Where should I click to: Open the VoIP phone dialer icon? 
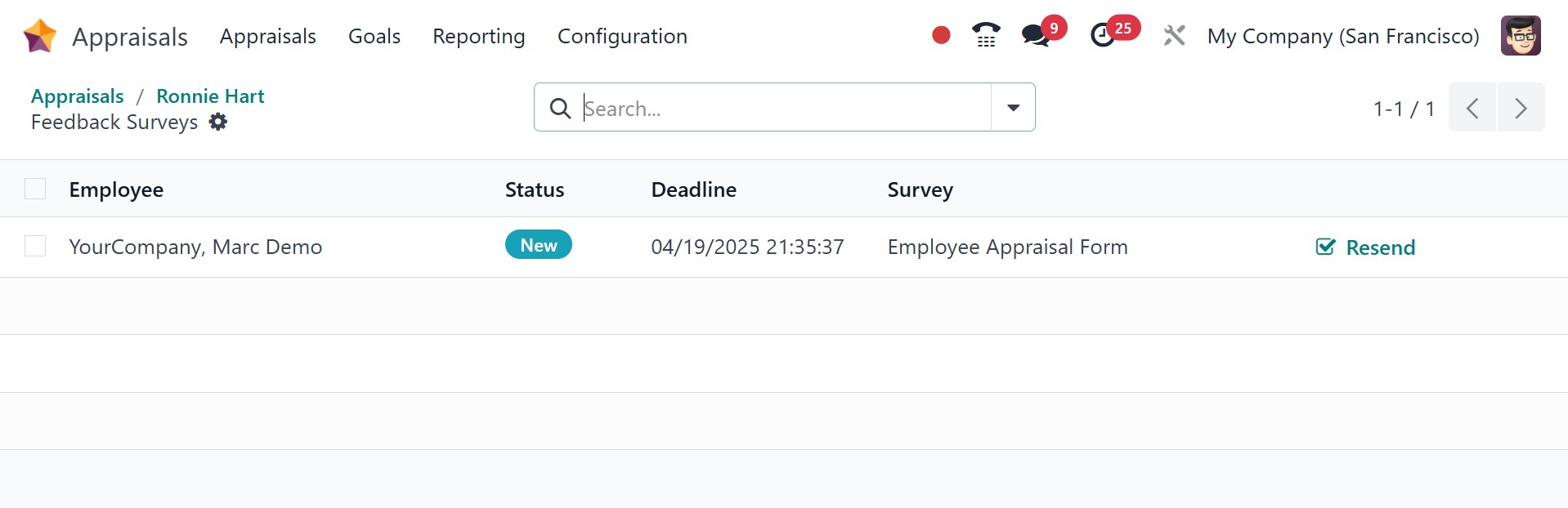pos(986,35)
